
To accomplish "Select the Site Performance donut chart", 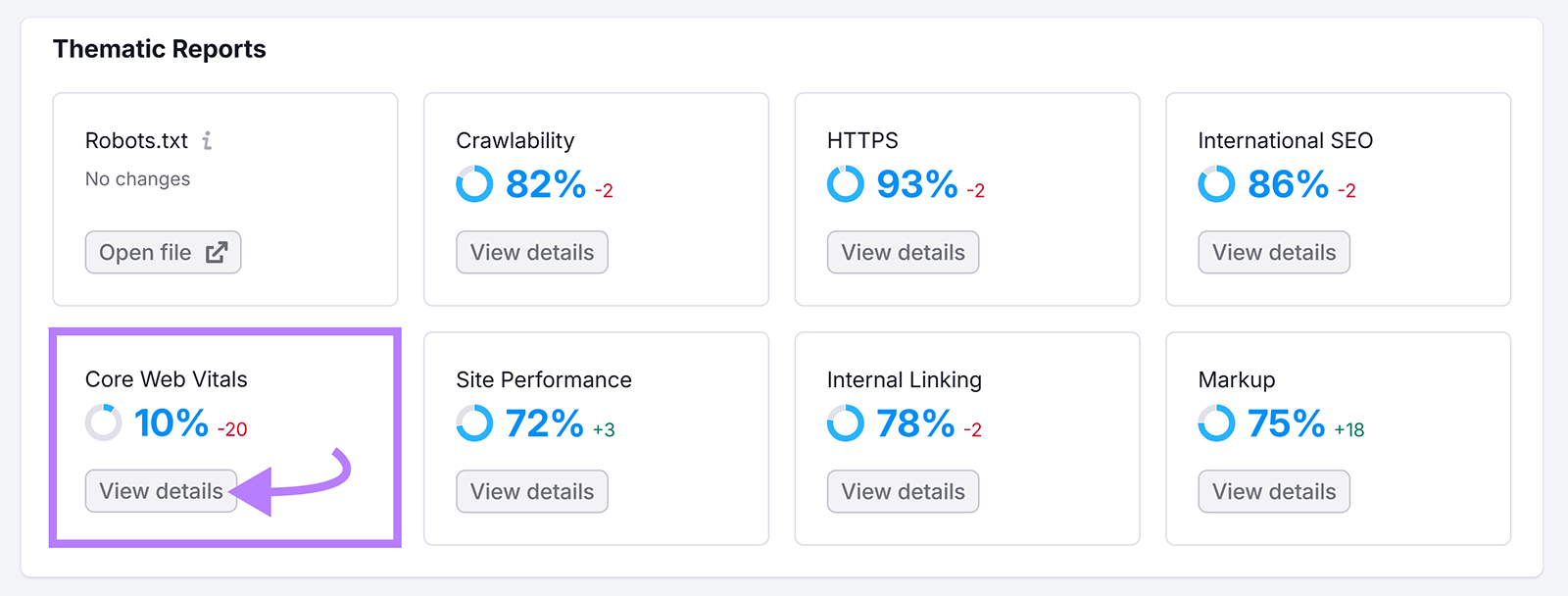I will pos(473,423).
